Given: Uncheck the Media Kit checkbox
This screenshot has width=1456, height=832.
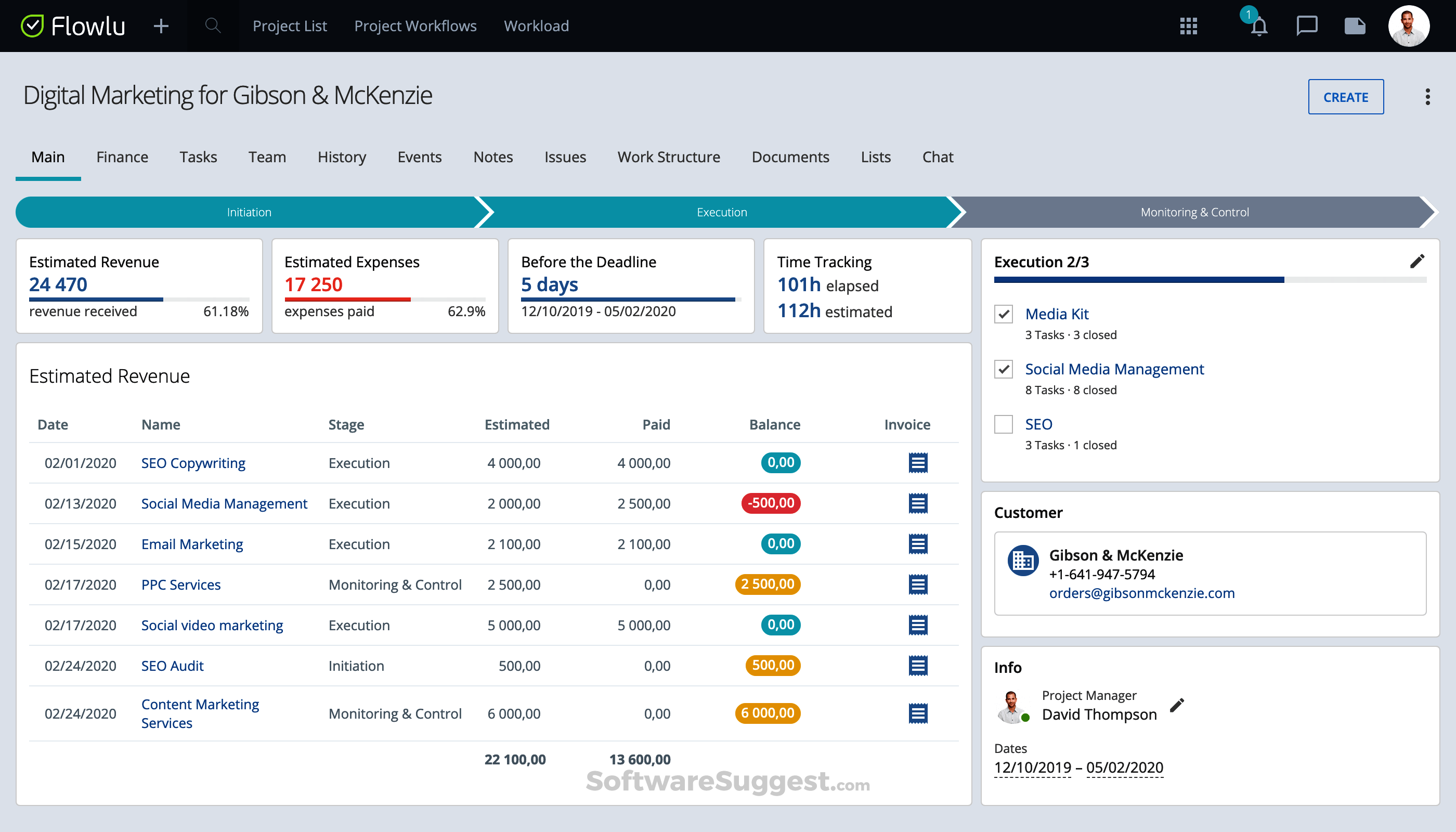Looking at the screenshot, I should (1004, 314).
